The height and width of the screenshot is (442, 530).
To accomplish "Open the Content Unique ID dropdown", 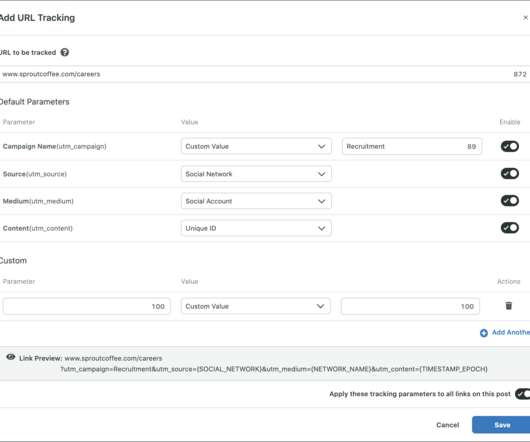I will [x=256, y=228].
